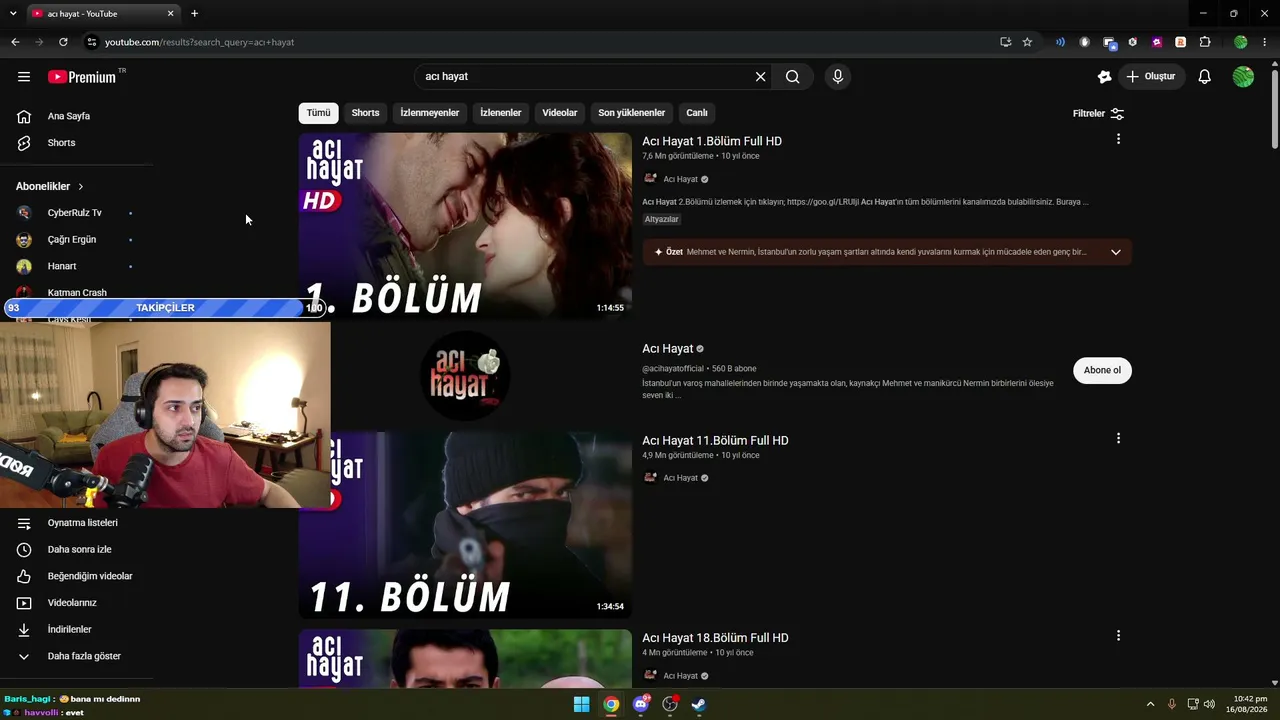Open the Acı Hayat 1.Bölüm Full HD title
The image size is (1280, 720).
pos(712,141)
